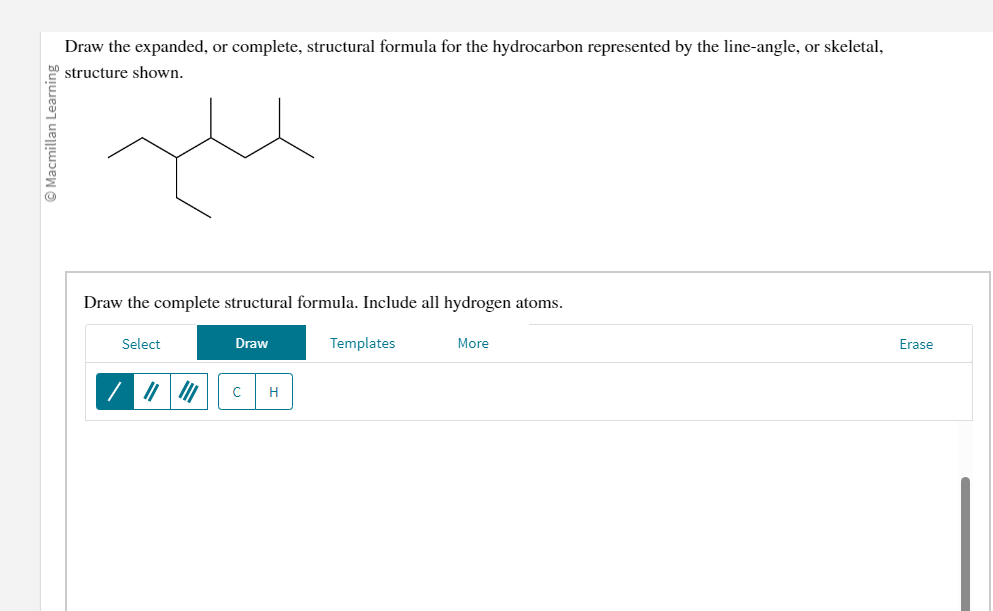Click the Erase link on the right

click(x=915, y=343)
